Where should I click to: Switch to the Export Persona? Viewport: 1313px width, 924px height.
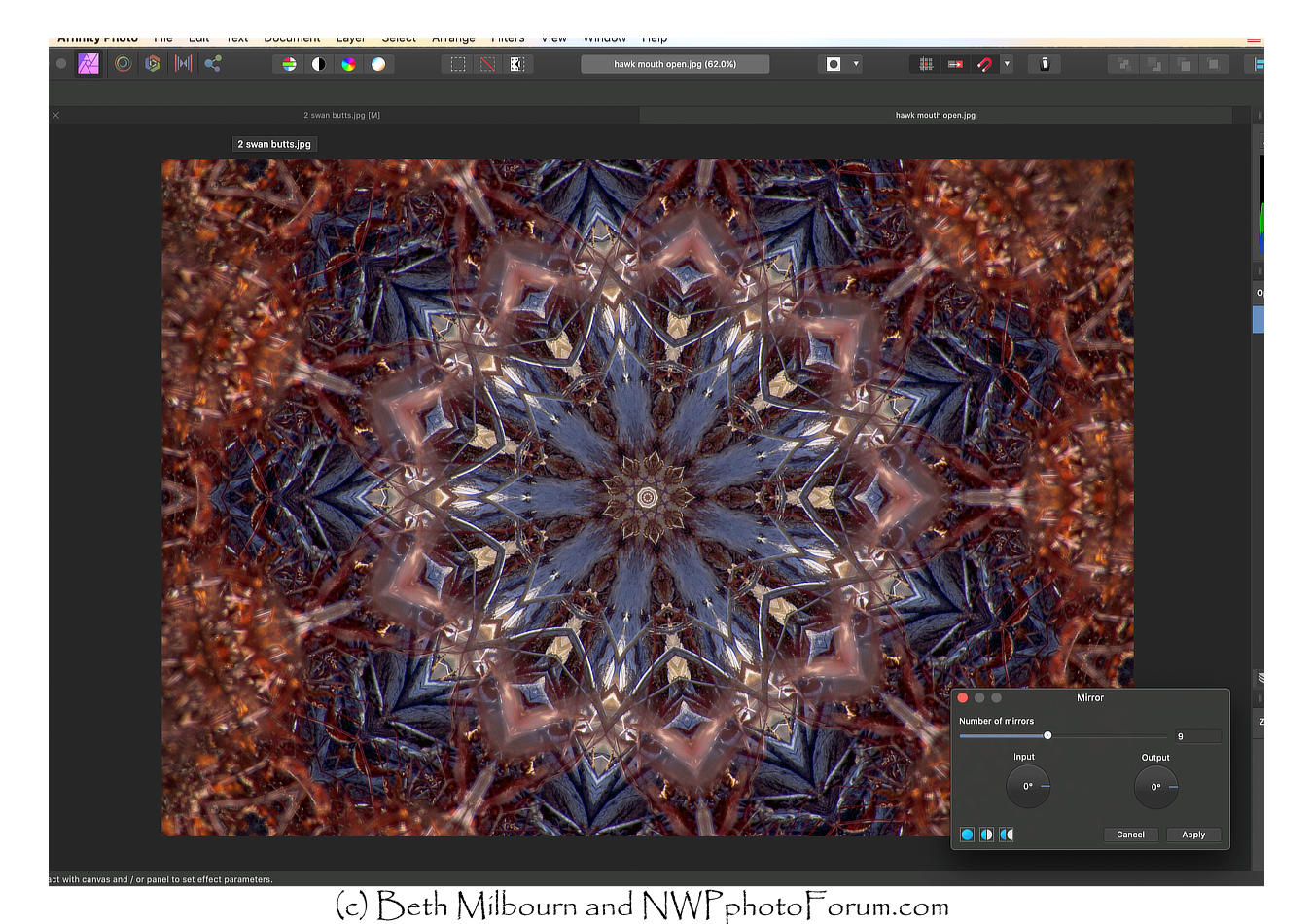[x=213, y=64]
